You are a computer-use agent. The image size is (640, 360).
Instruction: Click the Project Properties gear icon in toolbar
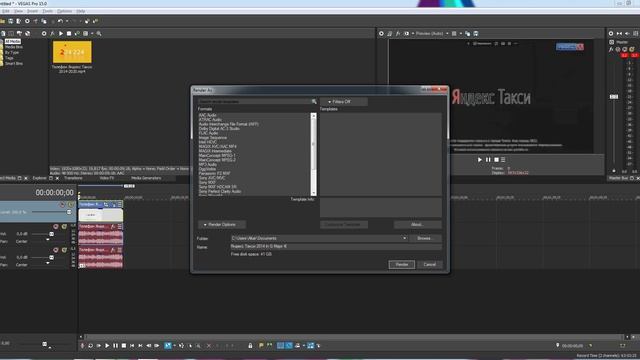coord(27,21)
